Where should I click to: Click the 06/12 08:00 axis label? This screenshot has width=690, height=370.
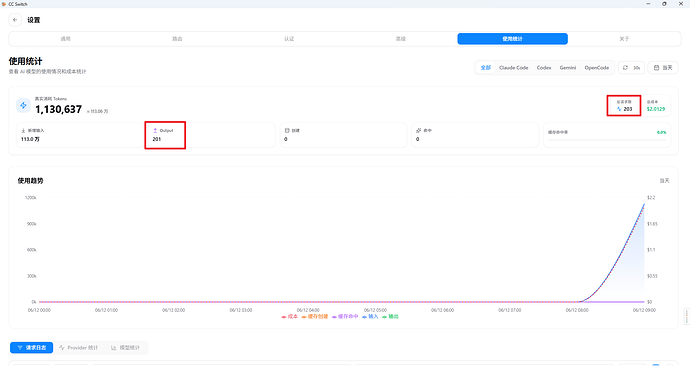[x=577, y=310]
